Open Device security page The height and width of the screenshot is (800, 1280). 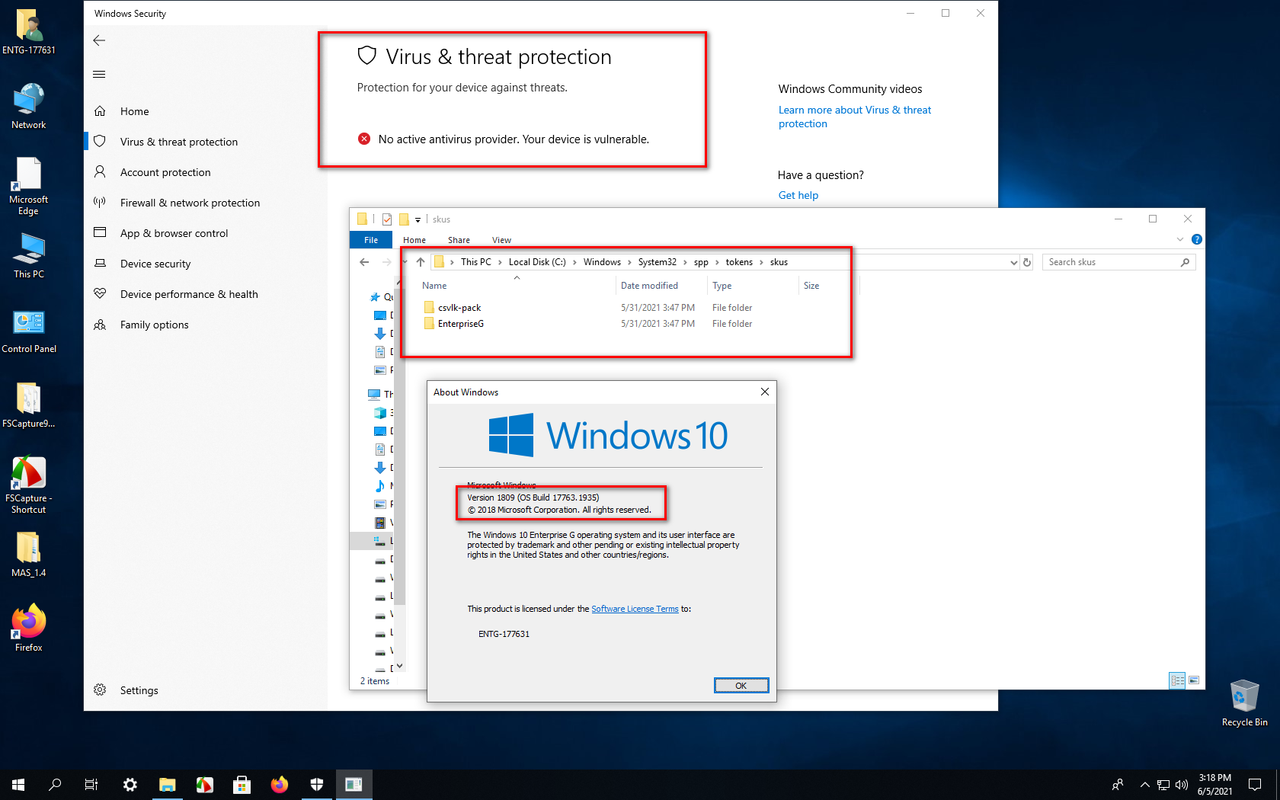point(155,264)
